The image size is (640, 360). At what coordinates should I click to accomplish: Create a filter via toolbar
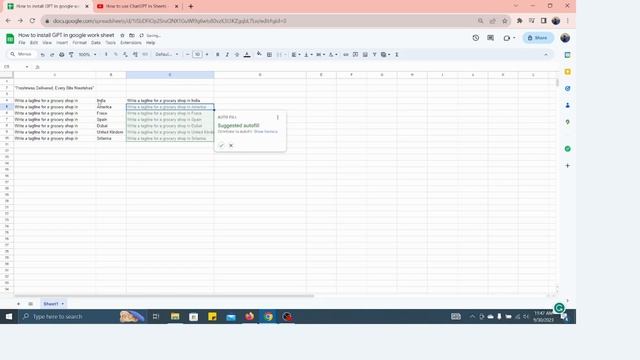coord(374,54)
